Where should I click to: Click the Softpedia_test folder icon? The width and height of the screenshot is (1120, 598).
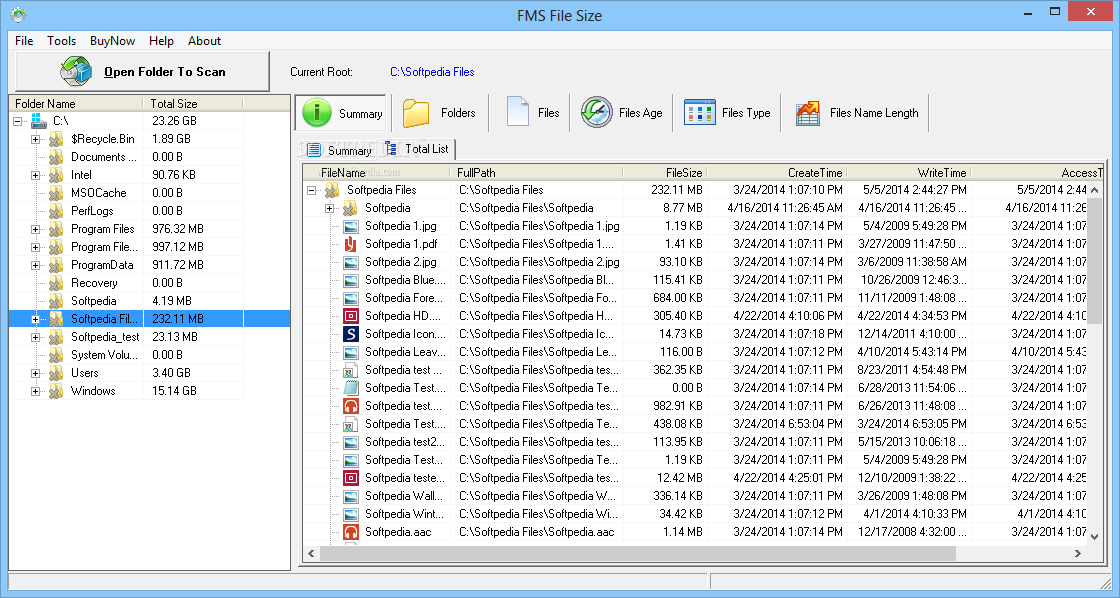pos(56,337)
